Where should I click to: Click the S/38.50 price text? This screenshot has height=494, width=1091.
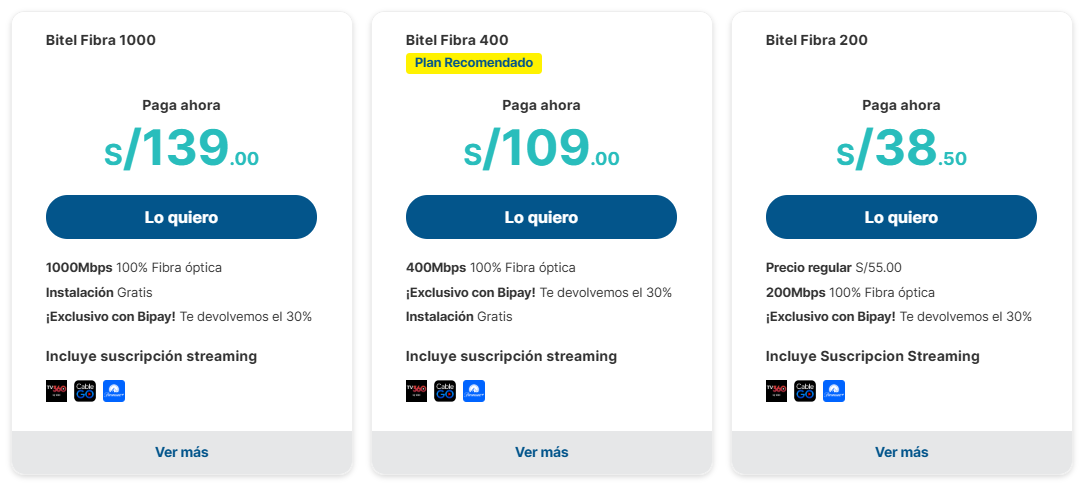(901, 150)
